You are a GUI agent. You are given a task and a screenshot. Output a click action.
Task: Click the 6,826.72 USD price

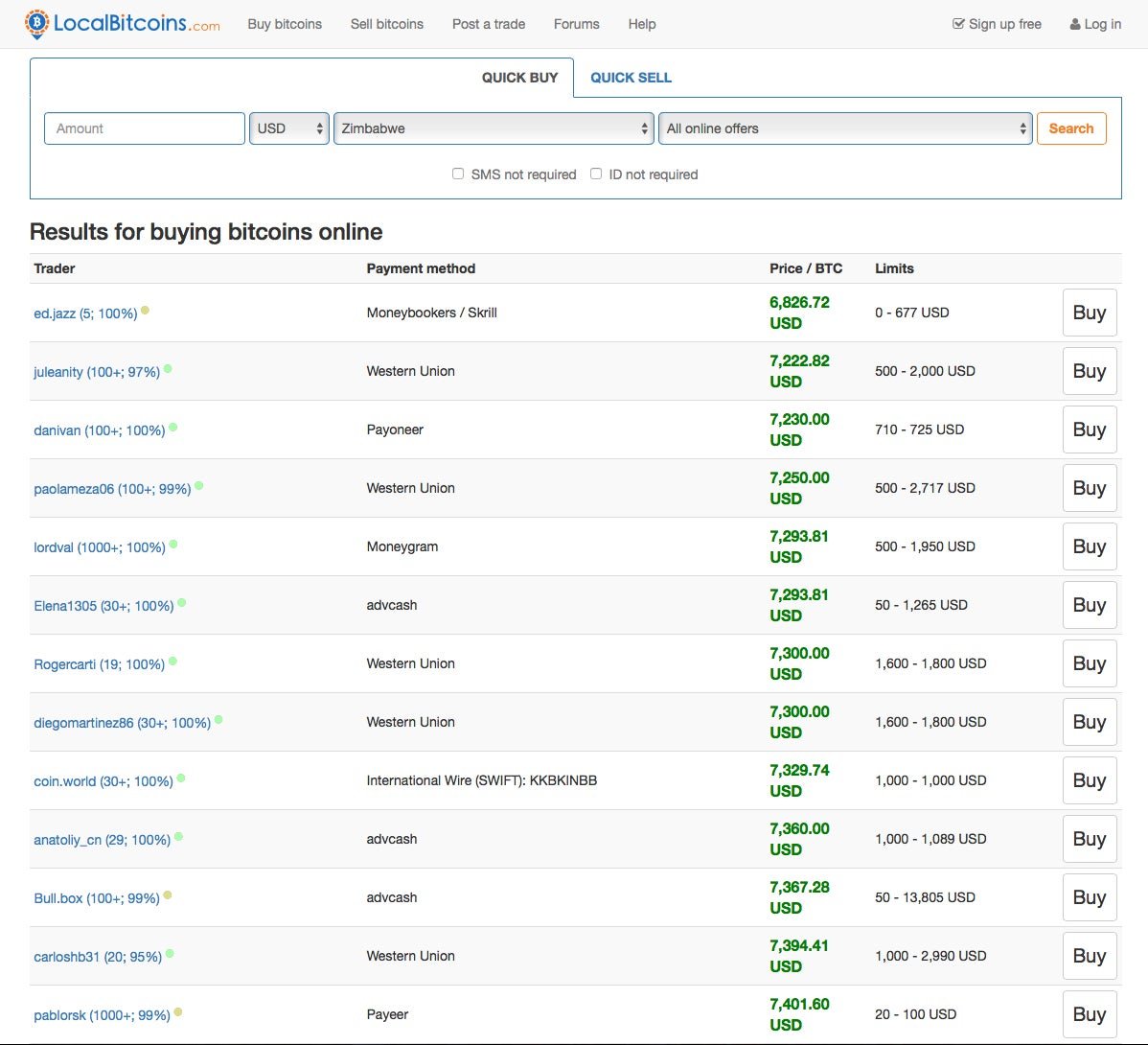799,313
